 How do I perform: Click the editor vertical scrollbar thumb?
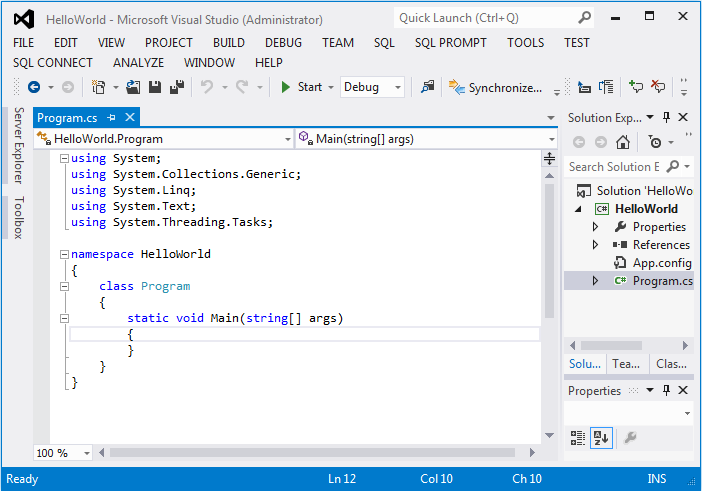pos(549,251)
